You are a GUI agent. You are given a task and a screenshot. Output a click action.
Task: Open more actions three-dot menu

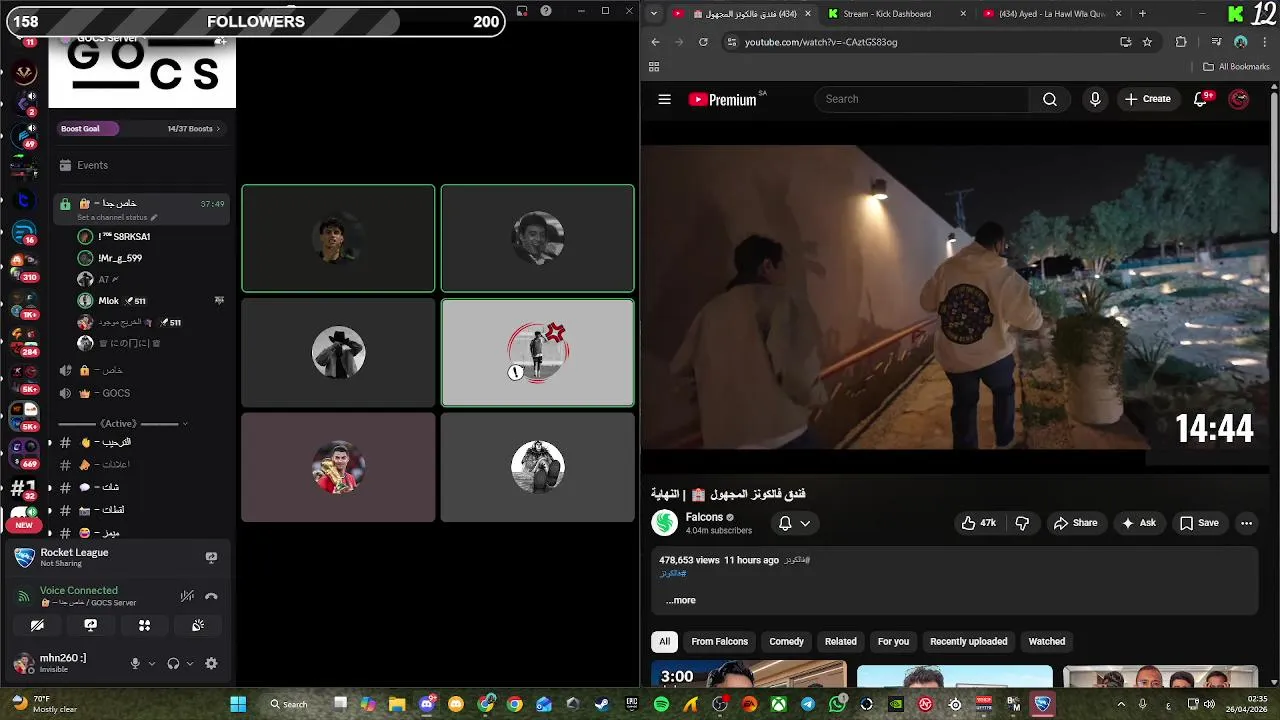point(1246,523)
